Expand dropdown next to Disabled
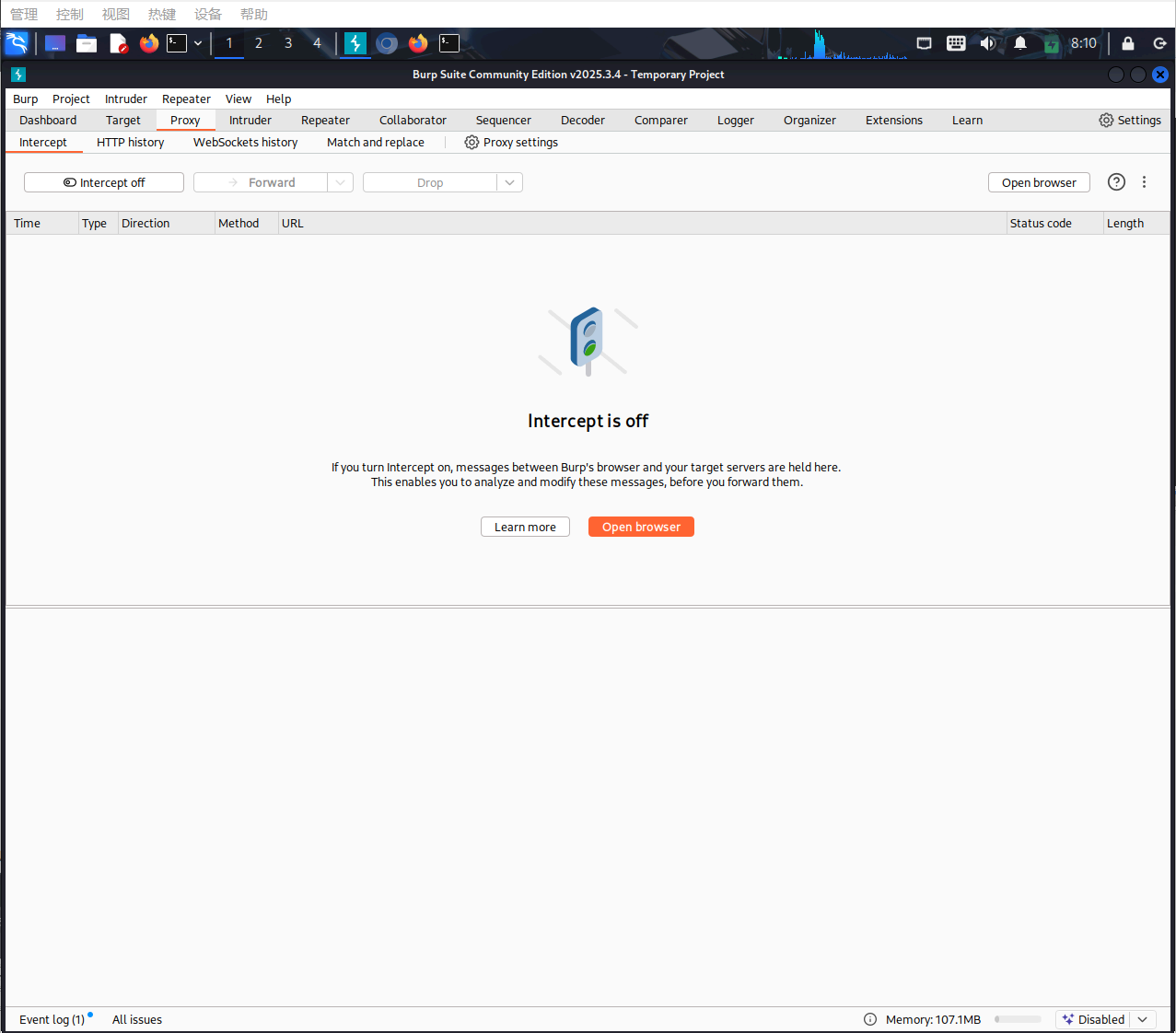The image size is (1176, 1033). coord(1143,1019)
